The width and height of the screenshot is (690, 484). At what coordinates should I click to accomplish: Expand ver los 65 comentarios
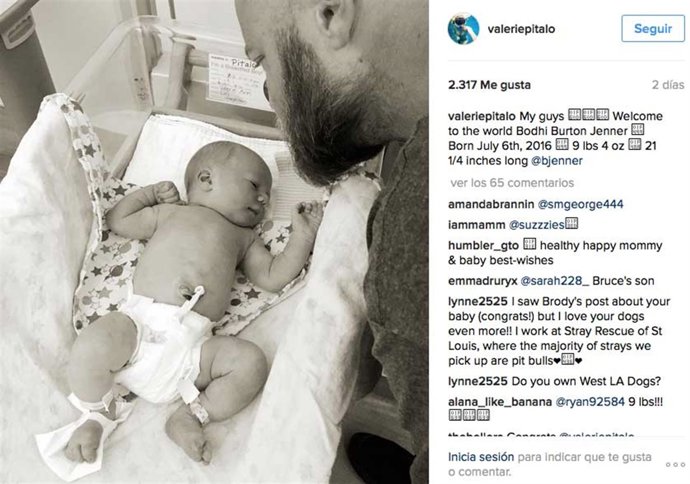click(512, 183)
